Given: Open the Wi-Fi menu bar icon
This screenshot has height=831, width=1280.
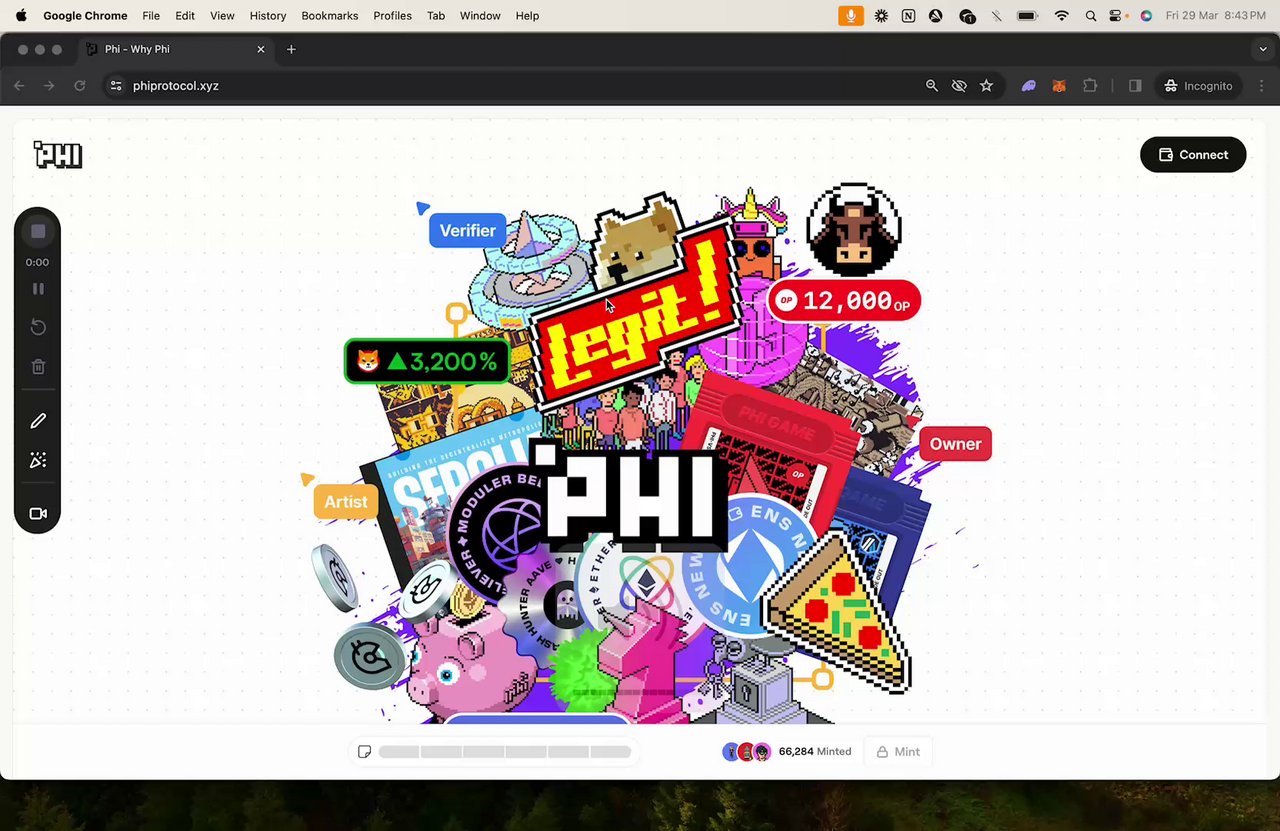Looking at the screenshot, I should (1062, 16).
